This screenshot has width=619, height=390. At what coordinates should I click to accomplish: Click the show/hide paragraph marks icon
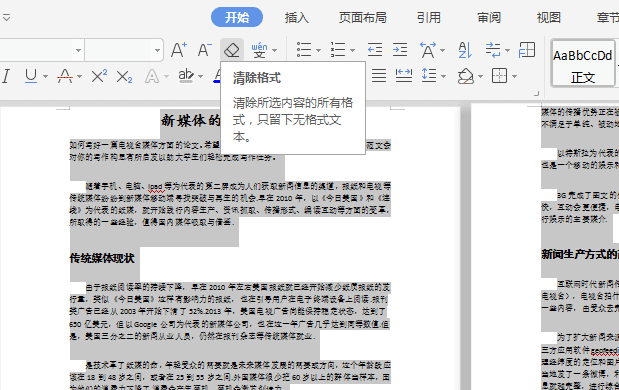coord(493,50)
